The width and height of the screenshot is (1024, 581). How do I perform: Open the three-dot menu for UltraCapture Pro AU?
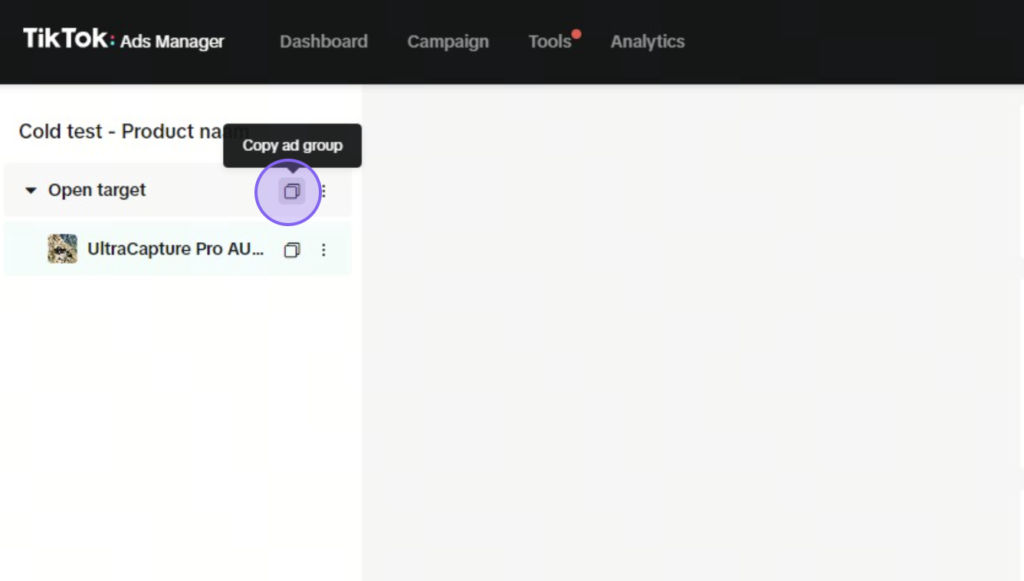323,250
